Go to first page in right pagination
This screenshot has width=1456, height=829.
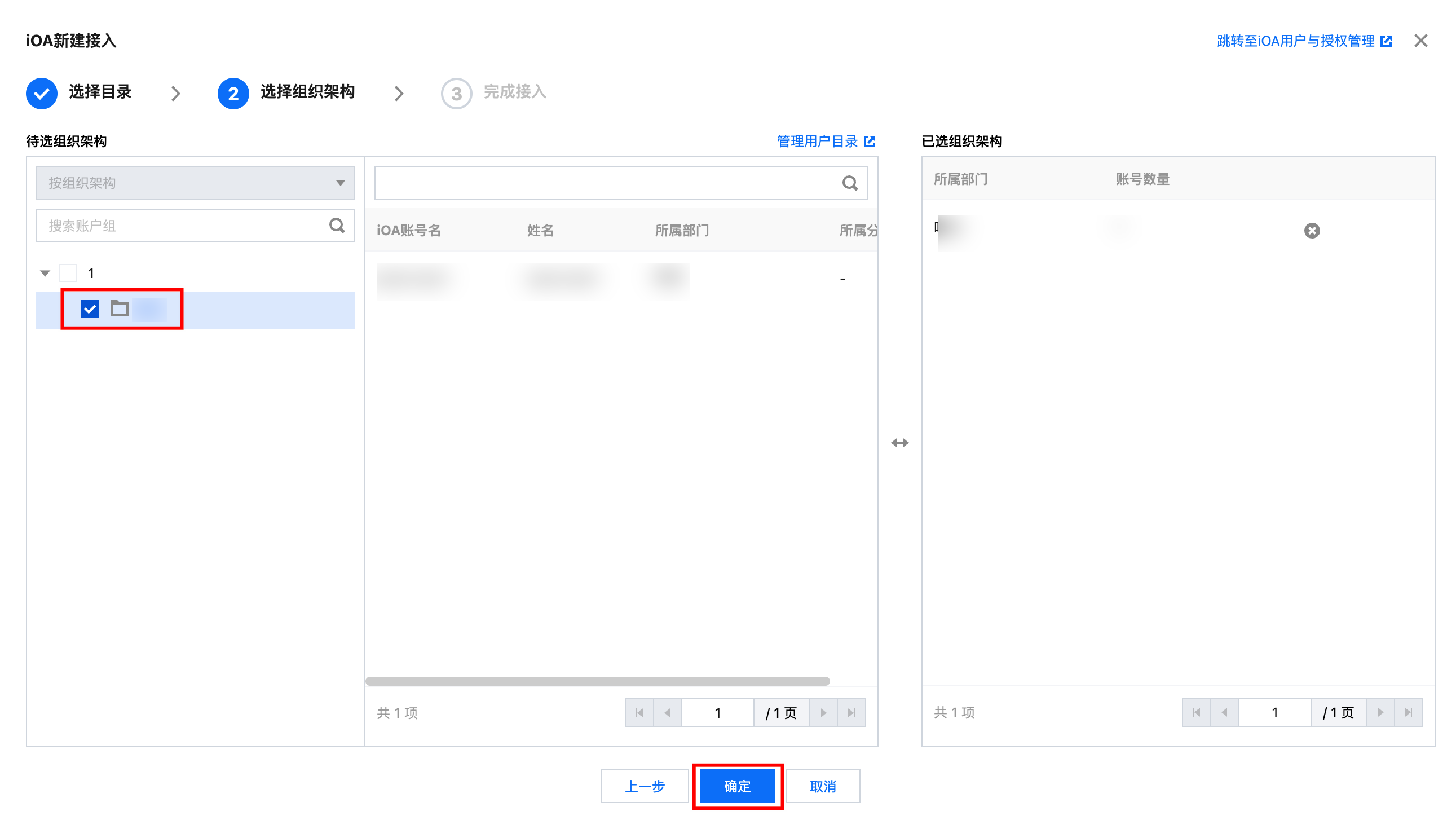pyautogui.click(x=1196, y=712)
